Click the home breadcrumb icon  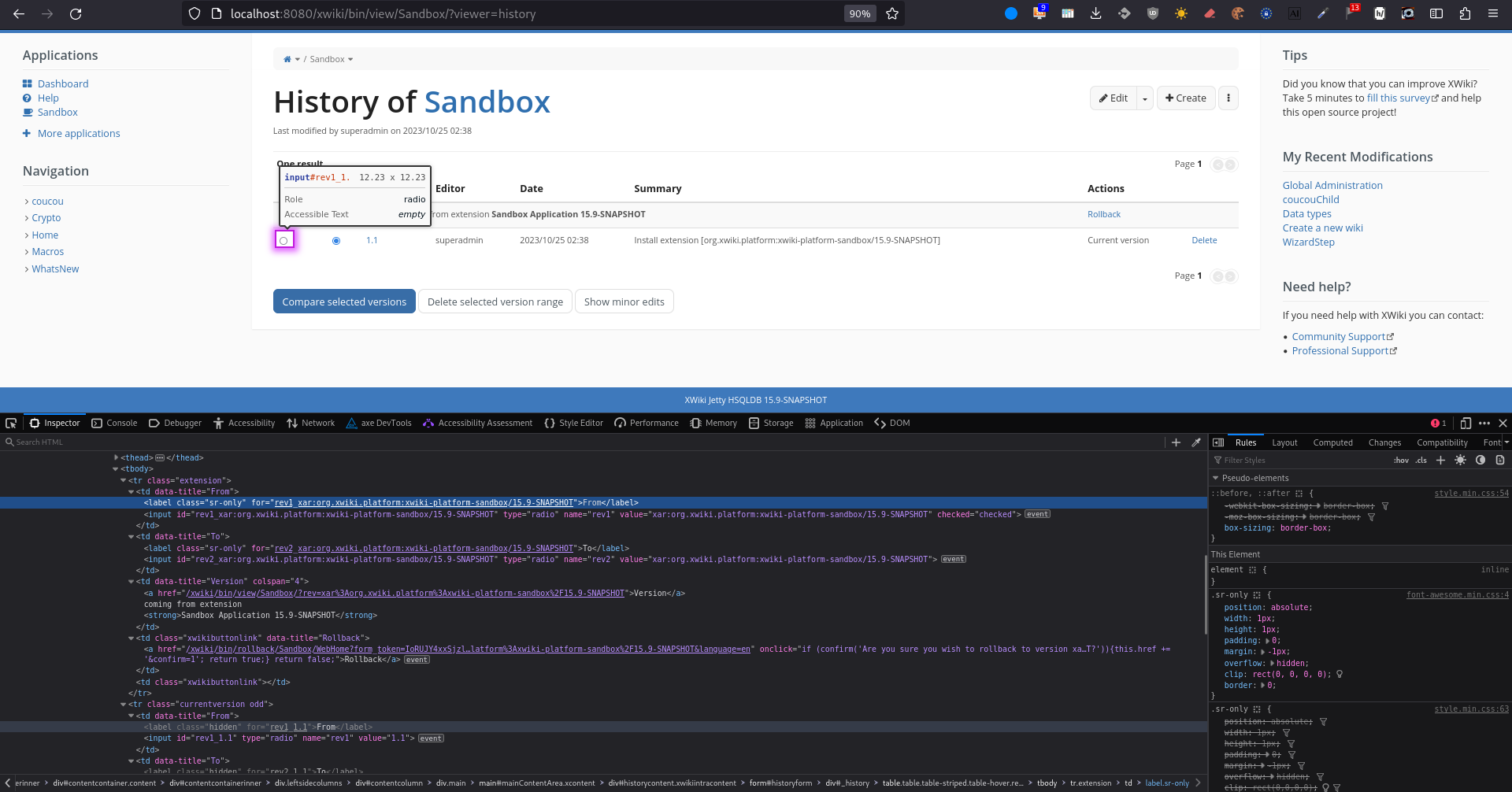[287, 59]
